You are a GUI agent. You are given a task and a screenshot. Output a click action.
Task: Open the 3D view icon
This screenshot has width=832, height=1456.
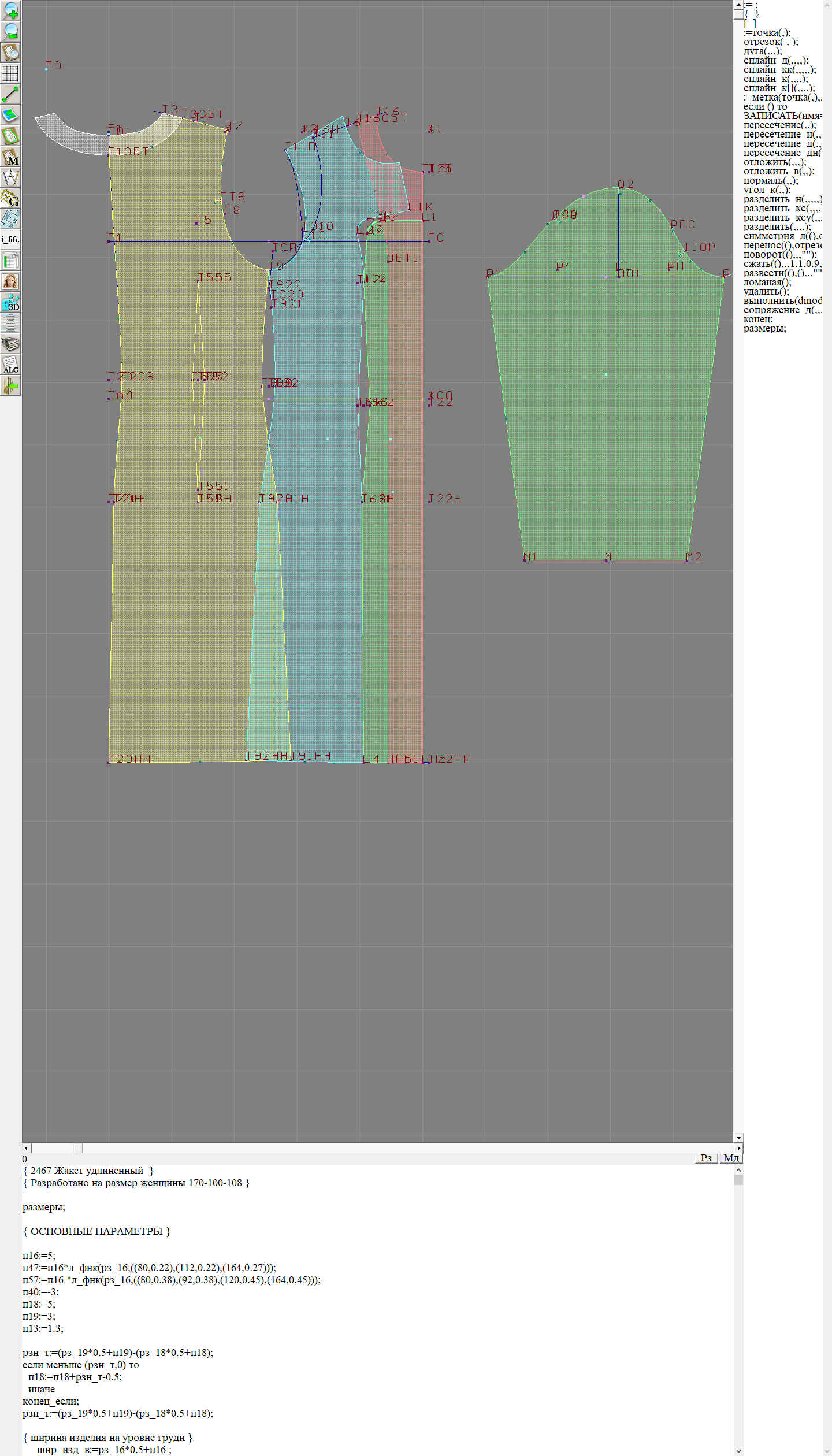(x=10, y=302)
